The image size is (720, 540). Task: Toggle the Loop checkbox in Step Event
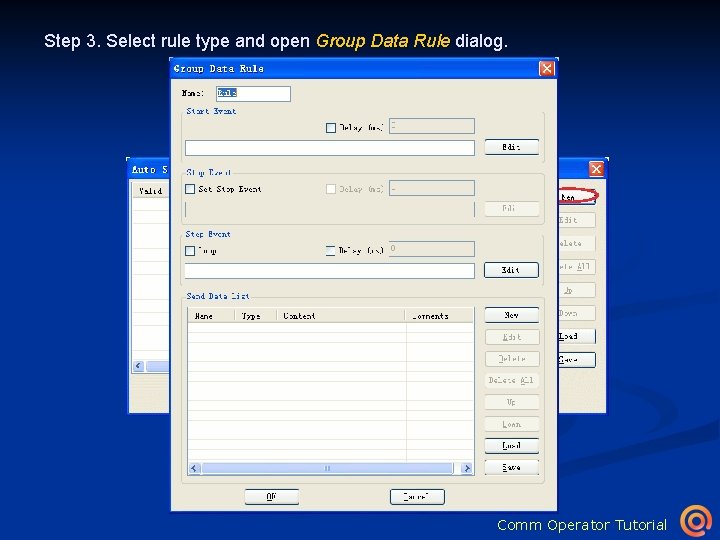(x=190, y=251)
